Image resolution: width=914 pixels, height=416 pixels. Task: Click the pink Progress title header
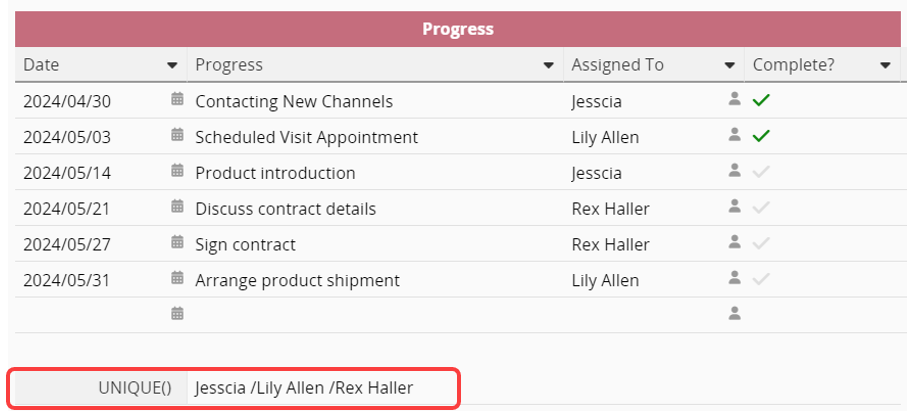(457, 29)
